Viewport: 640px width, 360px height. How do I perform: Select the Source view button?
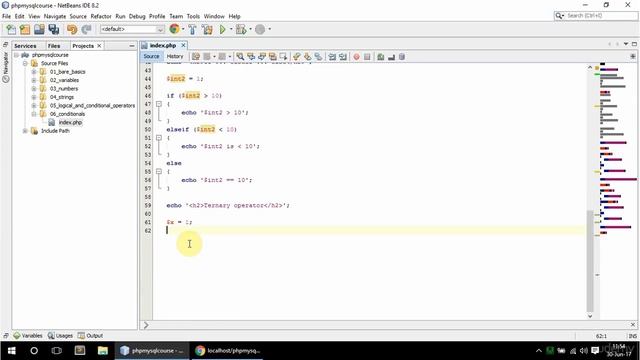(x=151, y=56)
